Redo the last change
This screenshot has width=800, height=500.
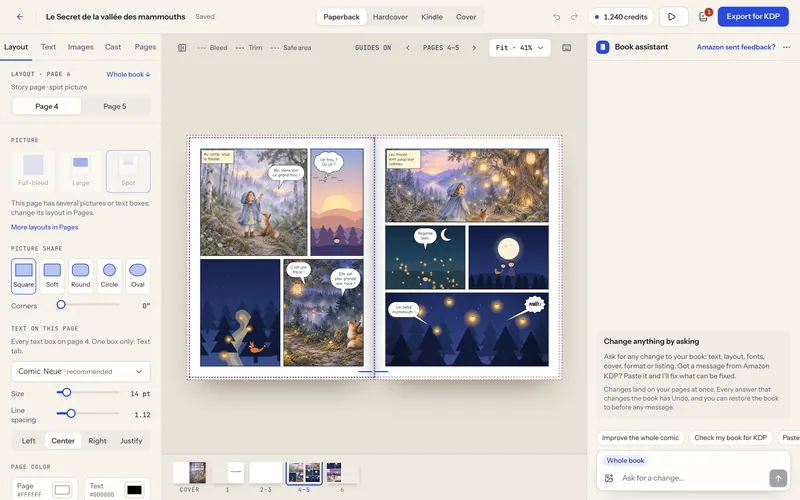point(574,16)
